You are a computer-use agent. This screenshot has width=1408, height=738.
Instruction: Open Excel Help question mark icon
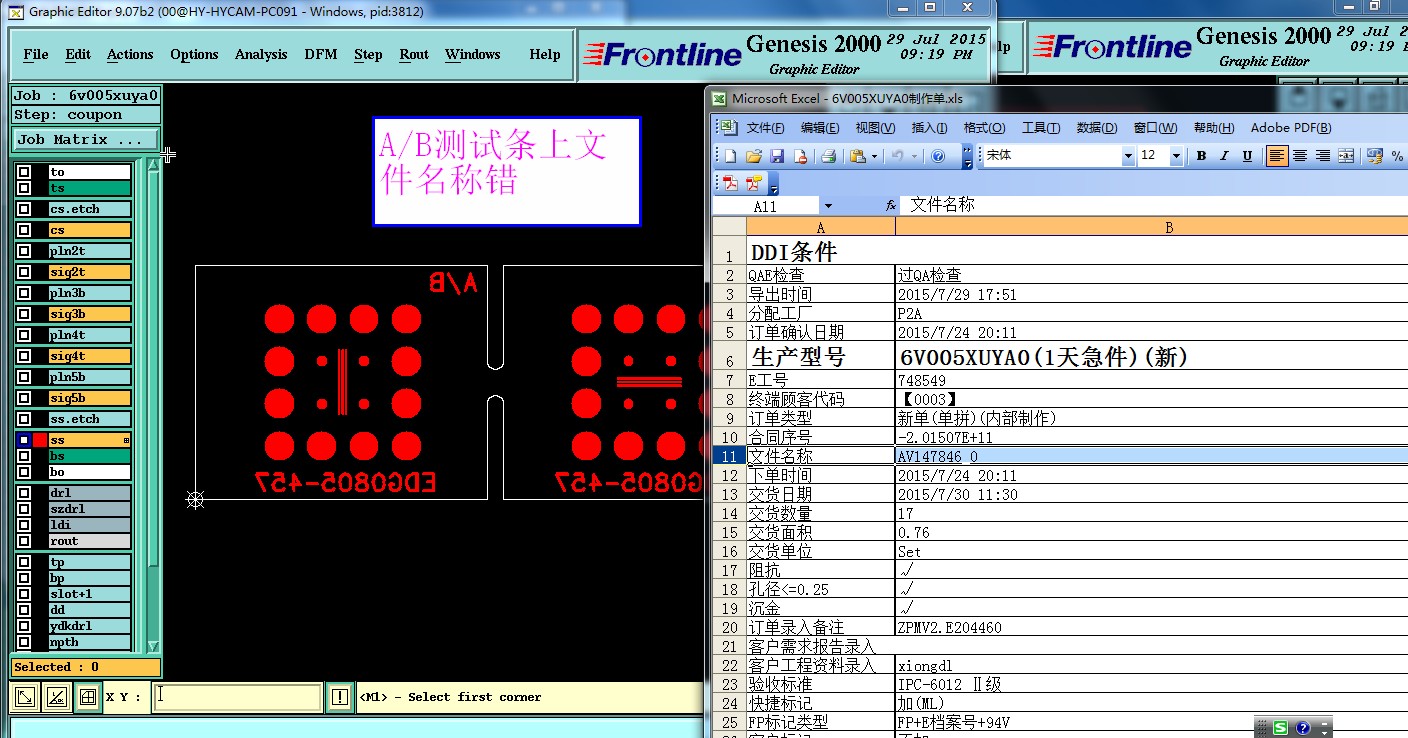pos(938,156)
